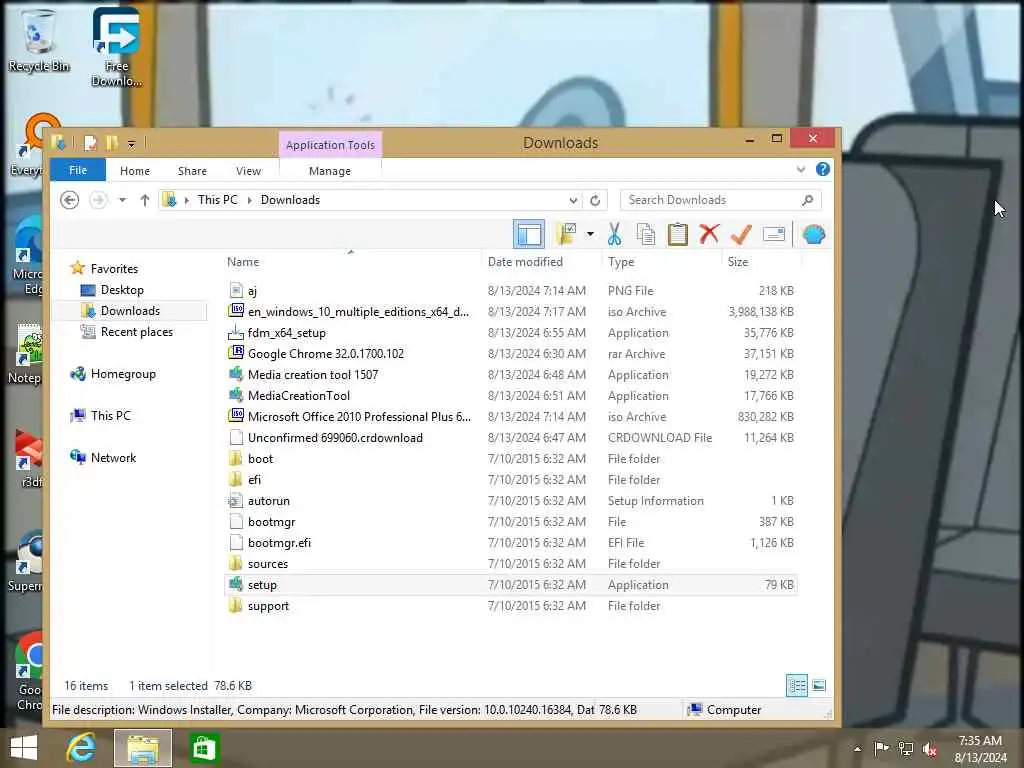Open recent locations dropdown arrow
This screenshot has width=1024, height=768.
(x=122, y=200)
